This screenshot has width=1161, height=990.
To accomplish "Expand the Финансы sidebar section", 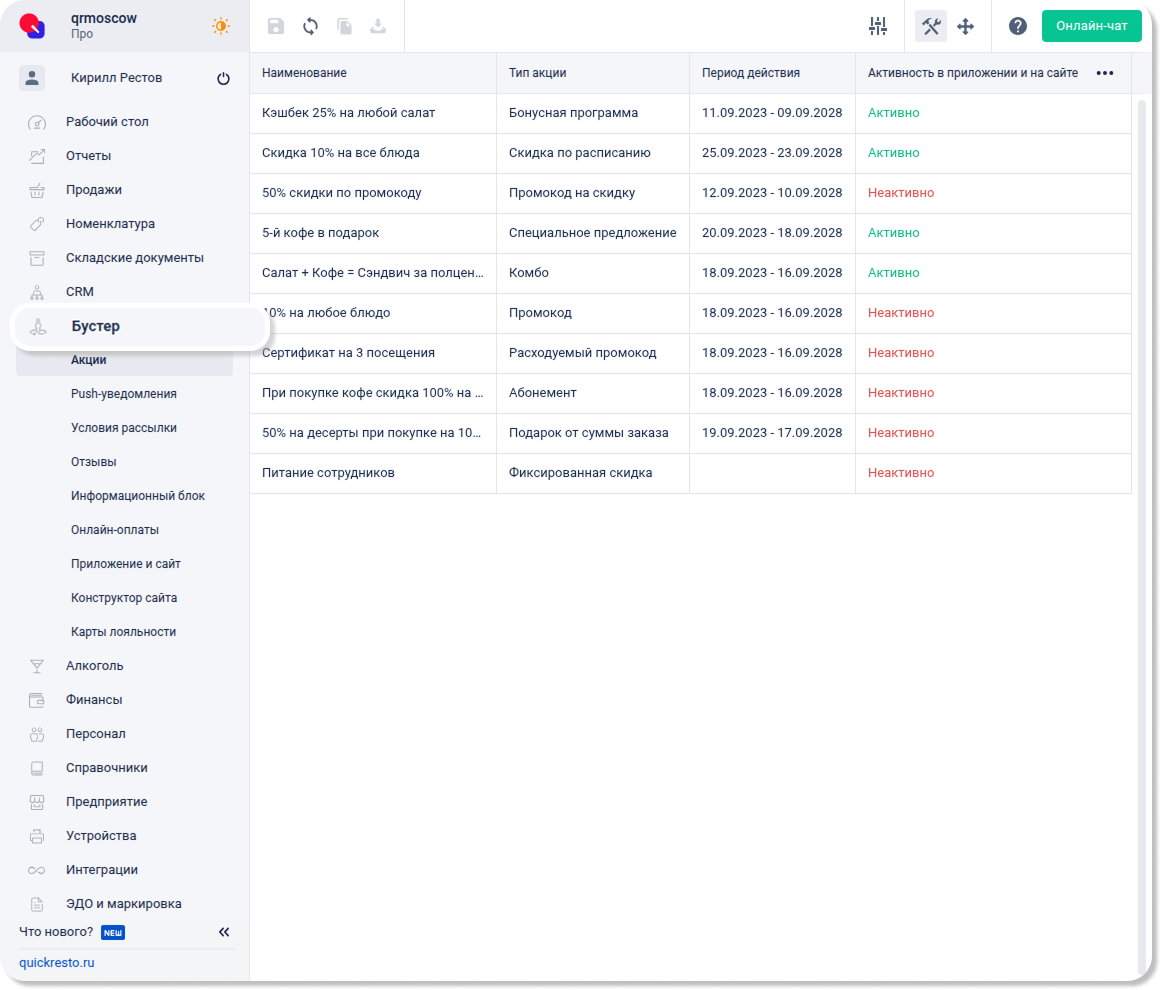I will click(94, 700).
